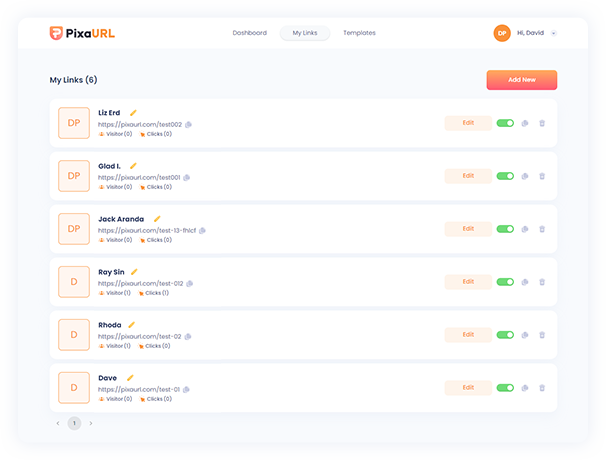
Task: Go to previous page of links
Action: (58, 423)
